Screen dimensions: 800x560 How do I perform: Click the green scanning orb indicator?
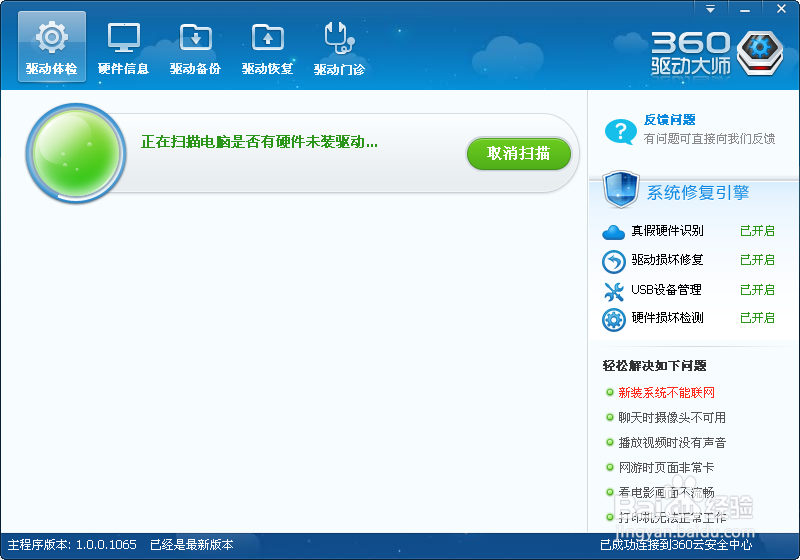(77, 154)
